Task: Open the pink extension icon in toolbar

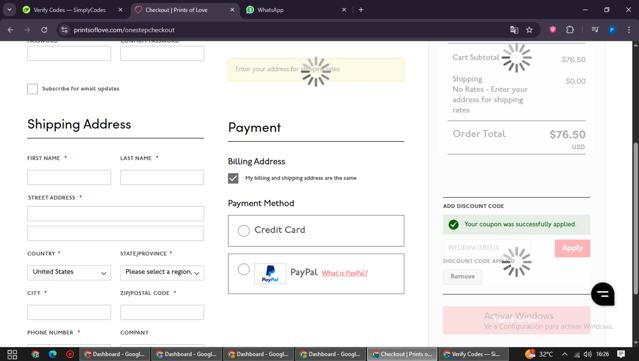Action: [x=553, y=29]
